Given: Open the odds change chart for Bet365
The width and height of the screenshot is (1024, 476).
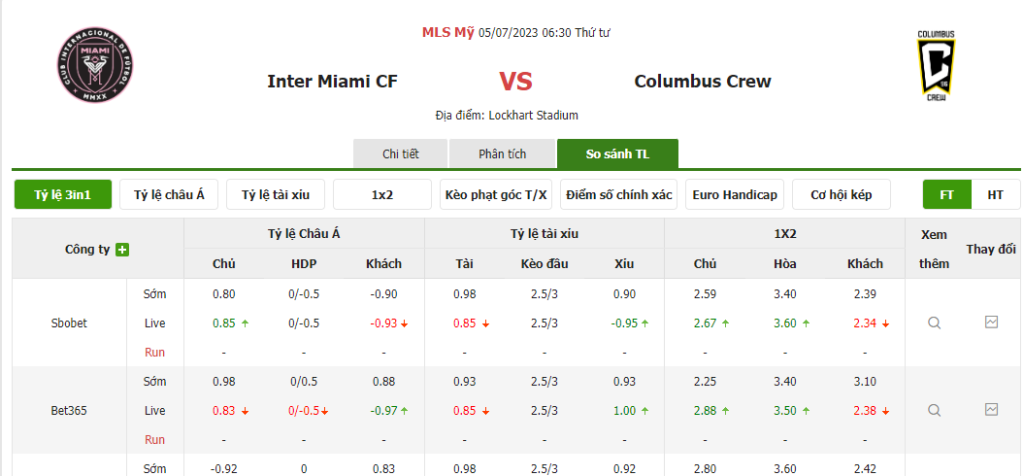Looking at the screenshot, I should coord(991,410).
